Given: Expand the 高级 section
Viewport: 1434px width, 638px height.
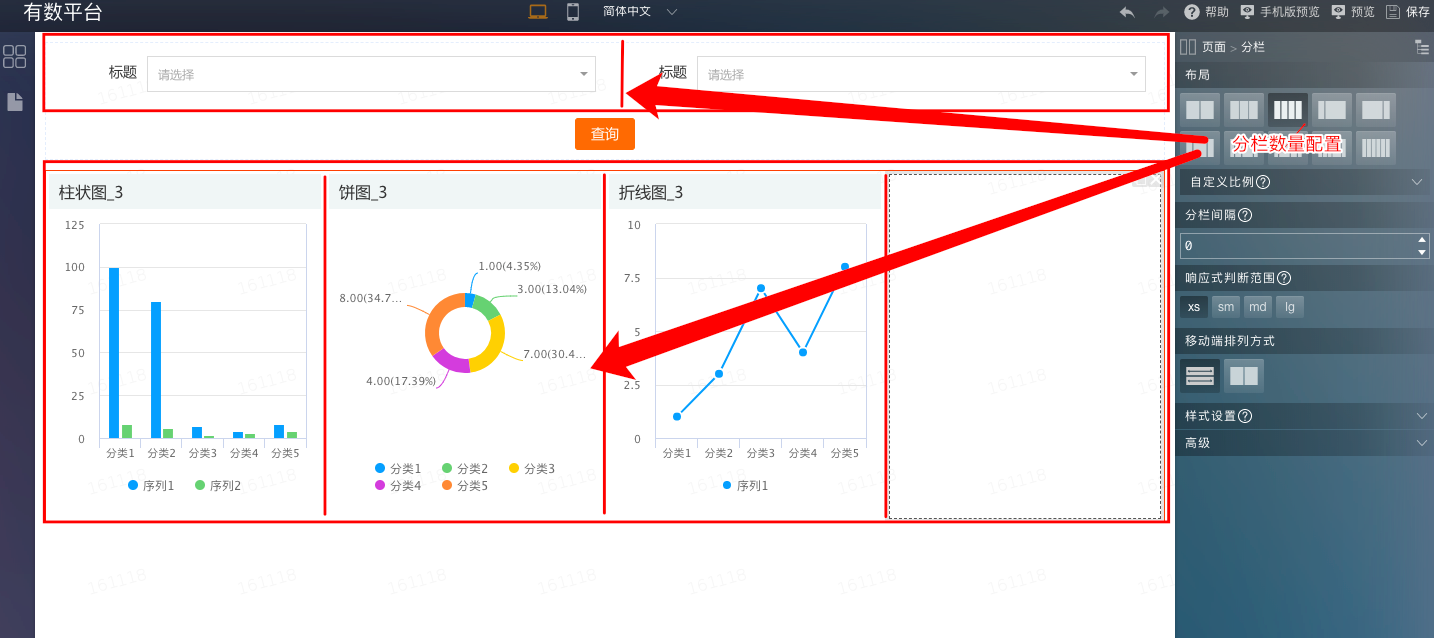Looking at the screenshot, I should point(1304,443).
